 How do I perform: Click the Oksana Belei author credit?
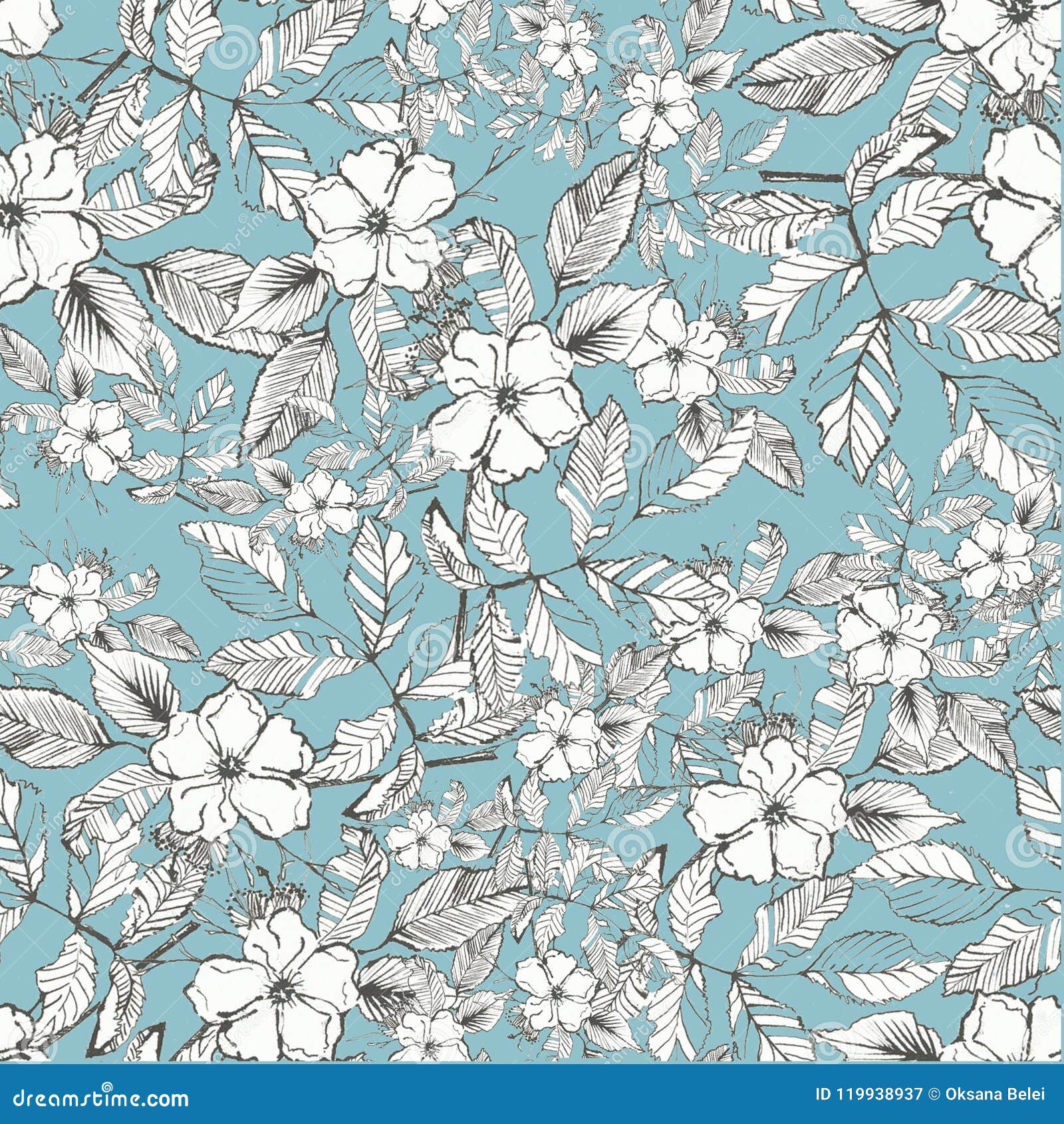[x=994, y=1093]
